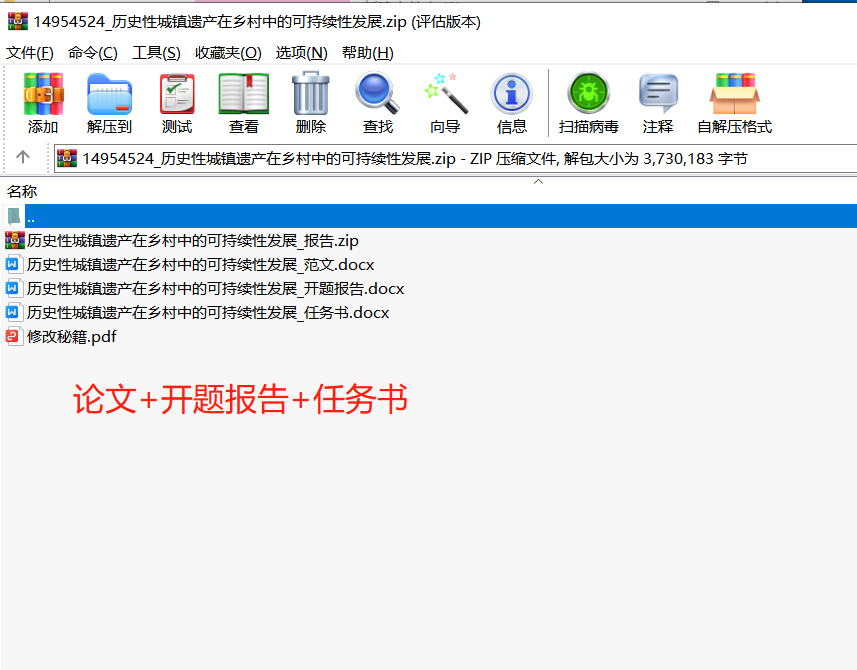The image size is (857, 670).
Task: Select the file ending in _开题报告.docx
Action: point(215,289)
